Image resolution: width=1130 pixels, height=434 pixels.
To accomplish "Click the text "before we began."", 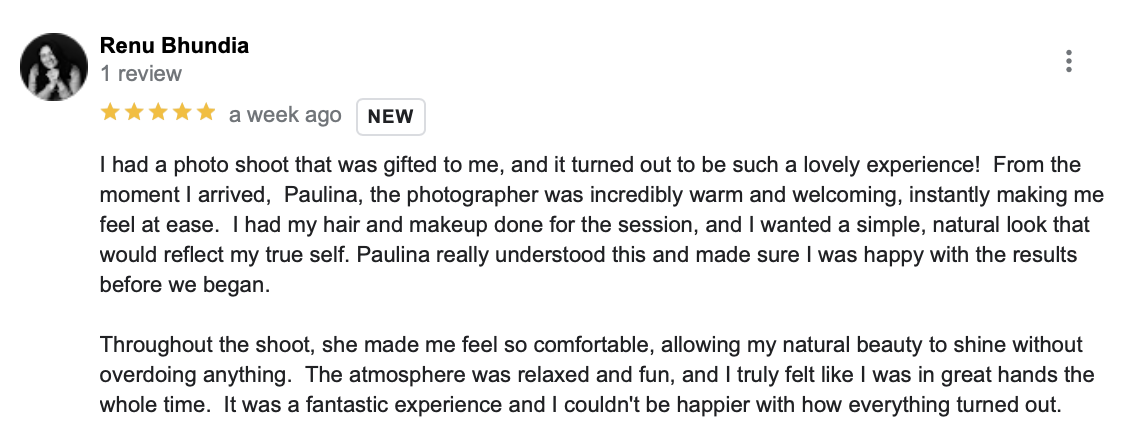I will pos(185,285).
